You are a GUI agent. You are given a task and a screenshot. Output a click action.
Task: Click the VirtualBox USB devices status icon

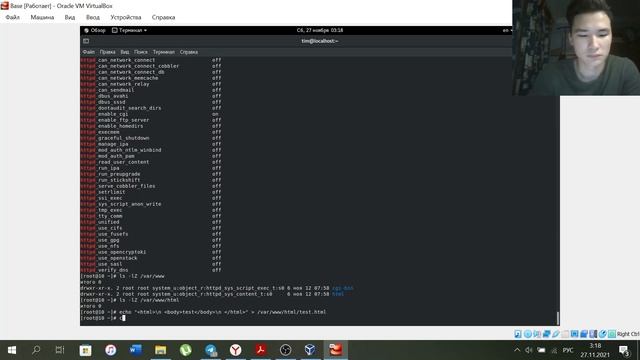pyautogui.click(x=556, y=334)
